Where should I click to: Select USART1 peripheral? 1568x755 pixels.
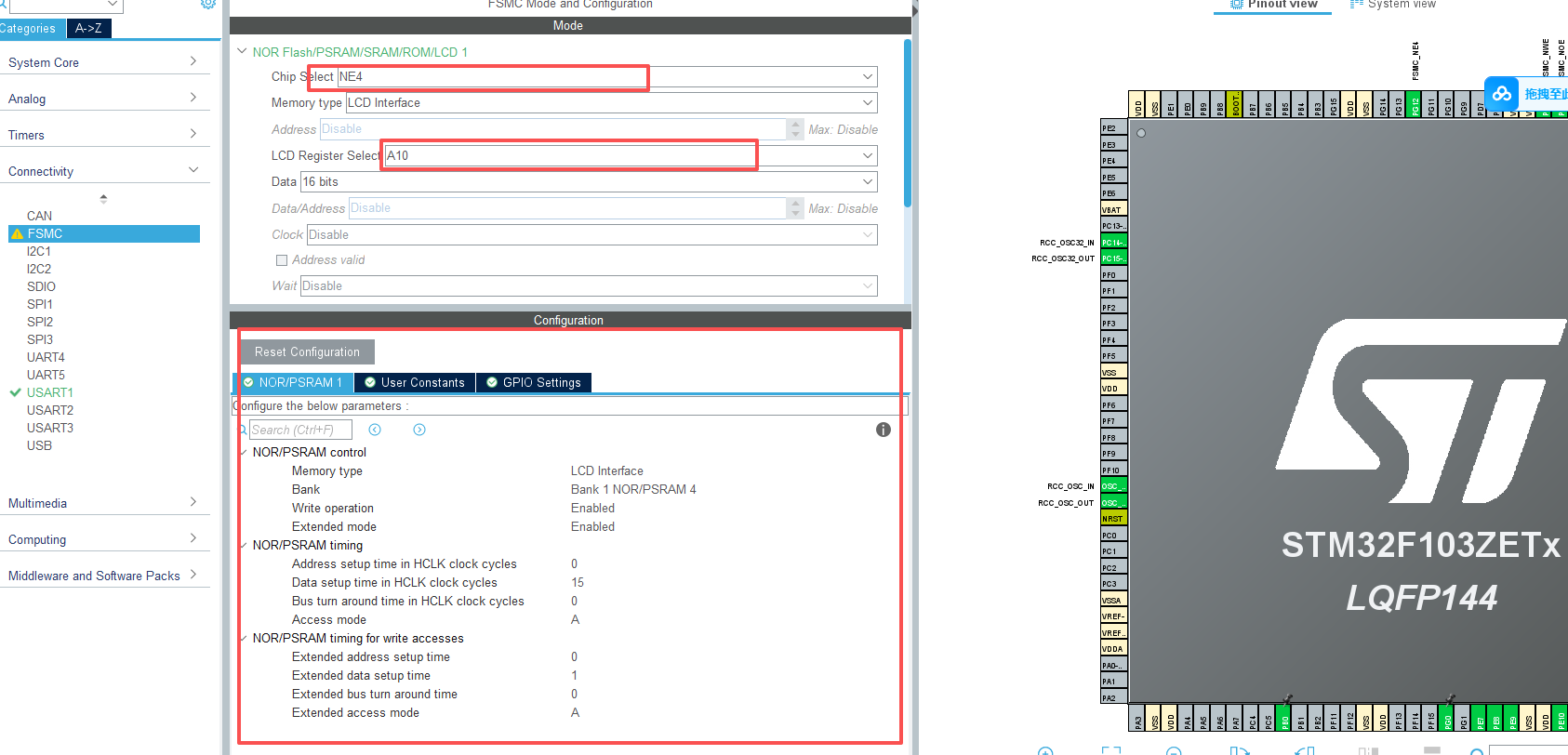(x=49, y=392)
